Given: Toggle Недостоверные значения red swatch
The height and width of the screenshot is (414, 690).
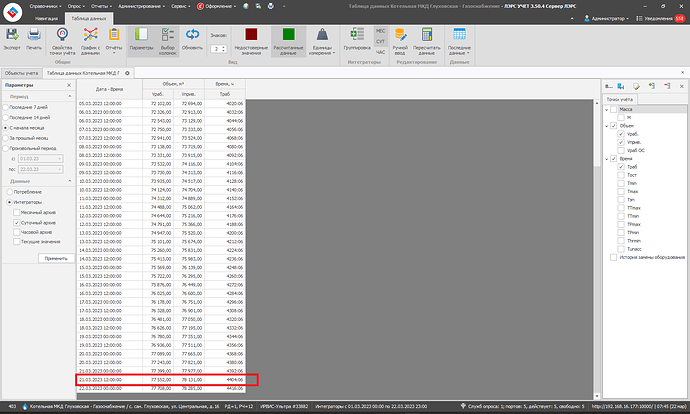Looking at the screenshot, I should (x=251, y=35).
